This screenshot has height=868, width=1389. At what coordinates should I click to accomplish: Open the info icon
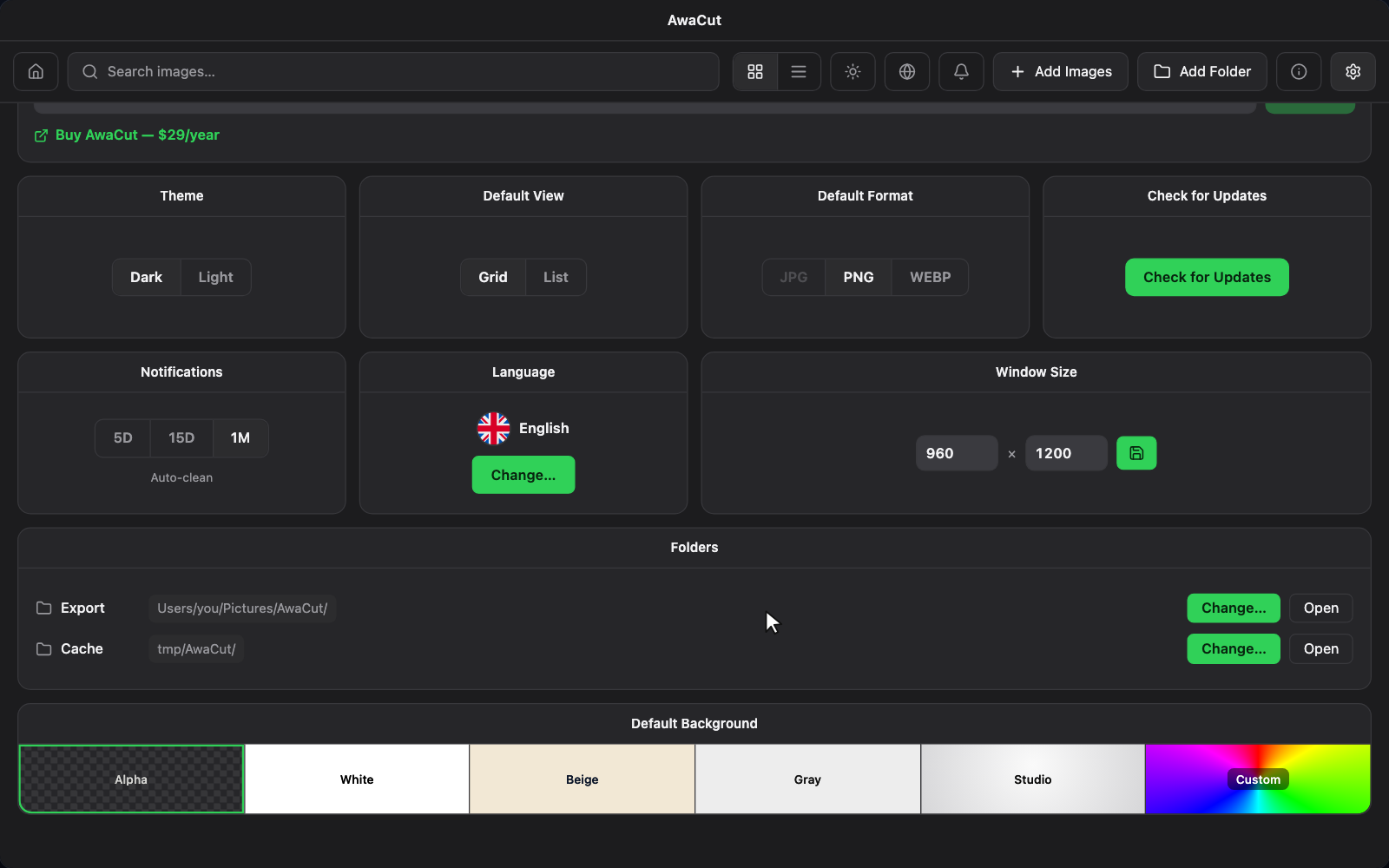point(1299,72)
